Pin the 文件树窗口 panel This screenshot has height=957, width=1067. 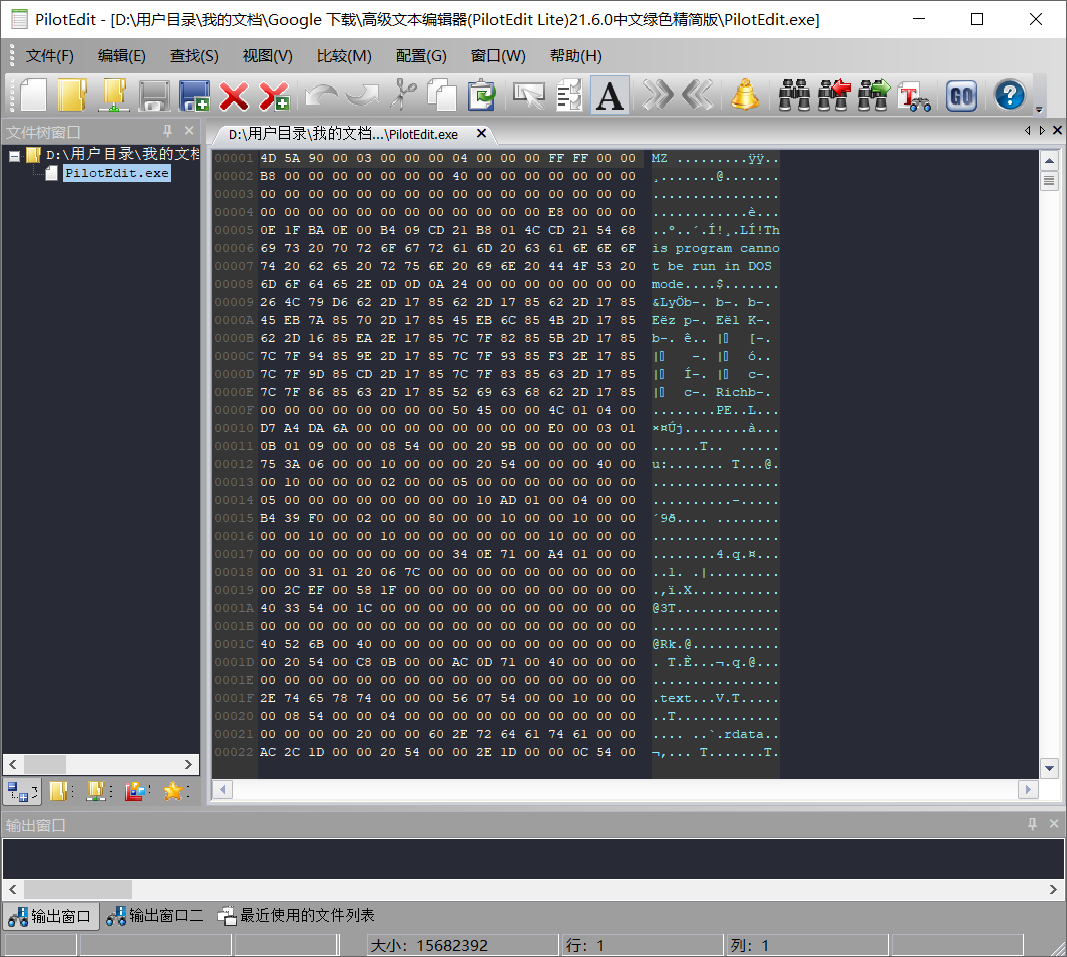(167, 131)
